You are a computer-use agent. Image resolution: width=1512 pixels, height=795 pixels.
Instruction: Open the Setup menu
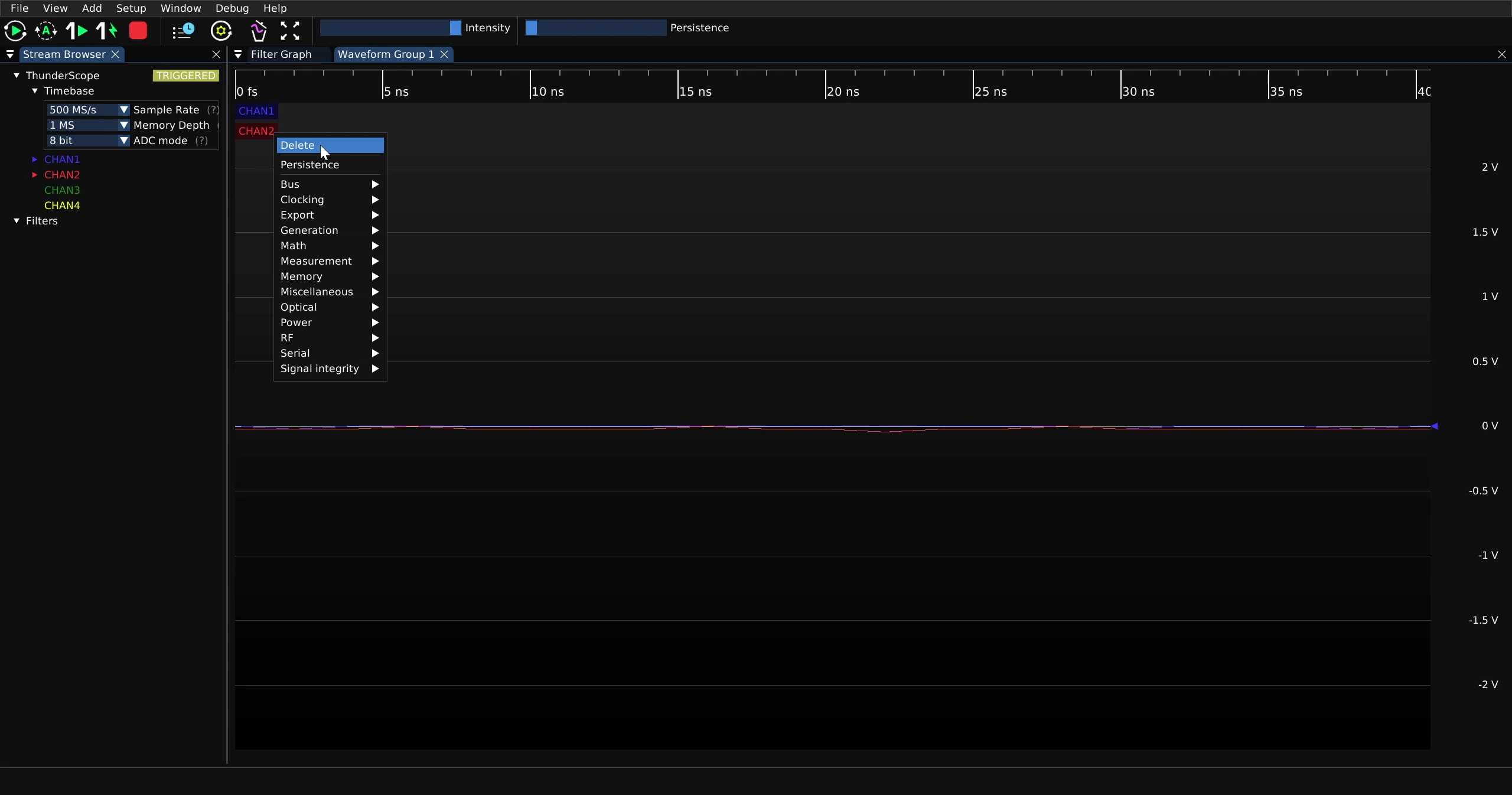click(x=131, y=8)
